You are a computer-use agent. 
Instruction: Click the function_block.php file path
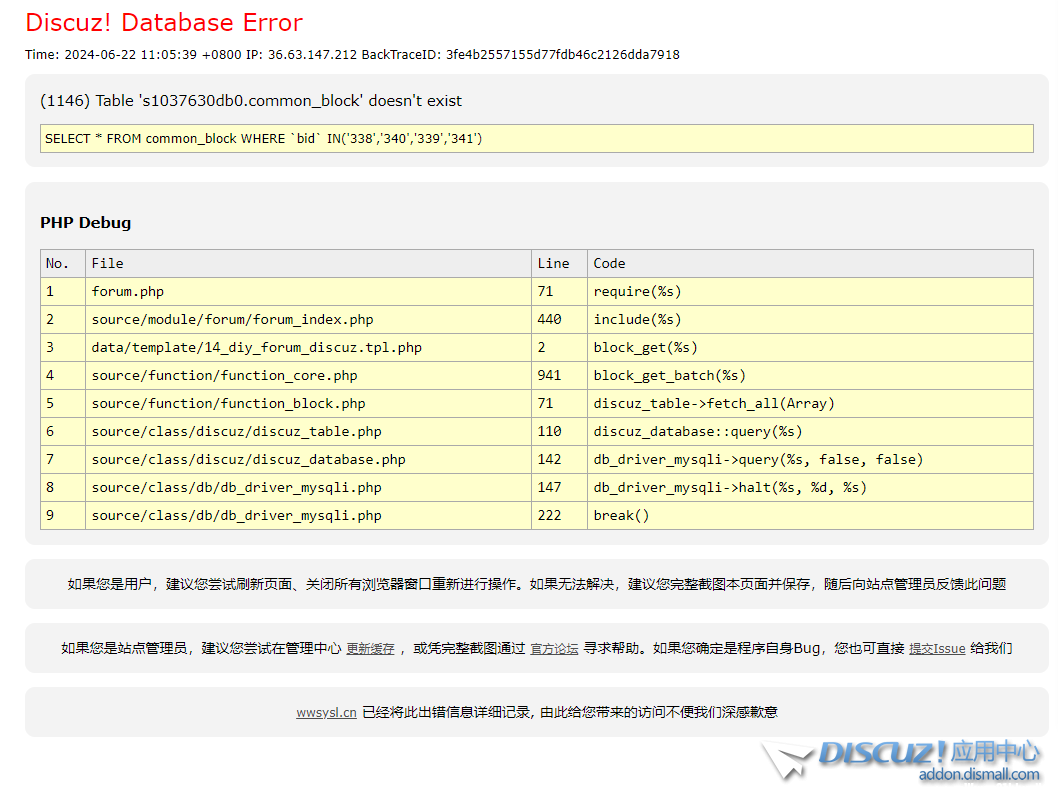[228, 403]
